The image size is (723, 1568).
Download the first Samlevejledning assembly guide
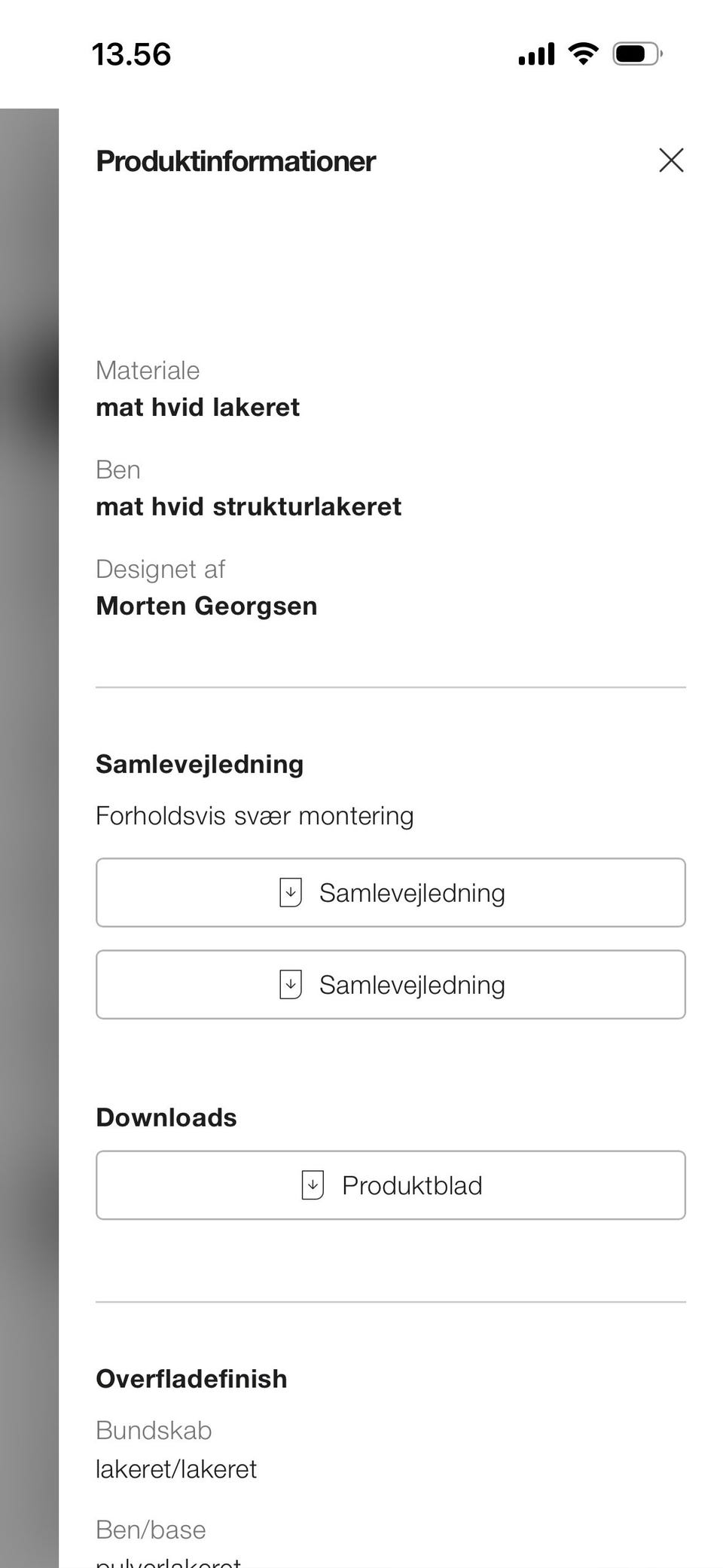(x=390, y=893)
